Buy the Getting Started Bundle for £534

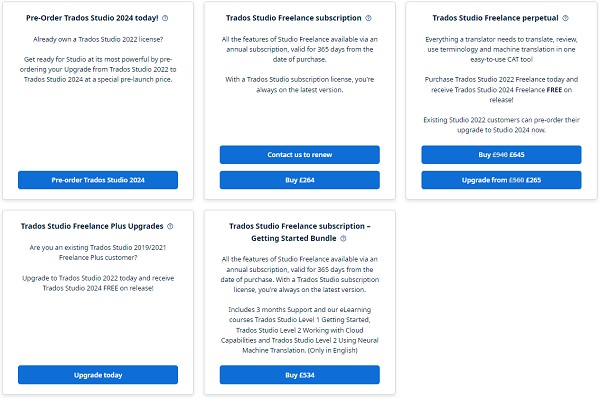pyautogui.click(x=300, y=375)
